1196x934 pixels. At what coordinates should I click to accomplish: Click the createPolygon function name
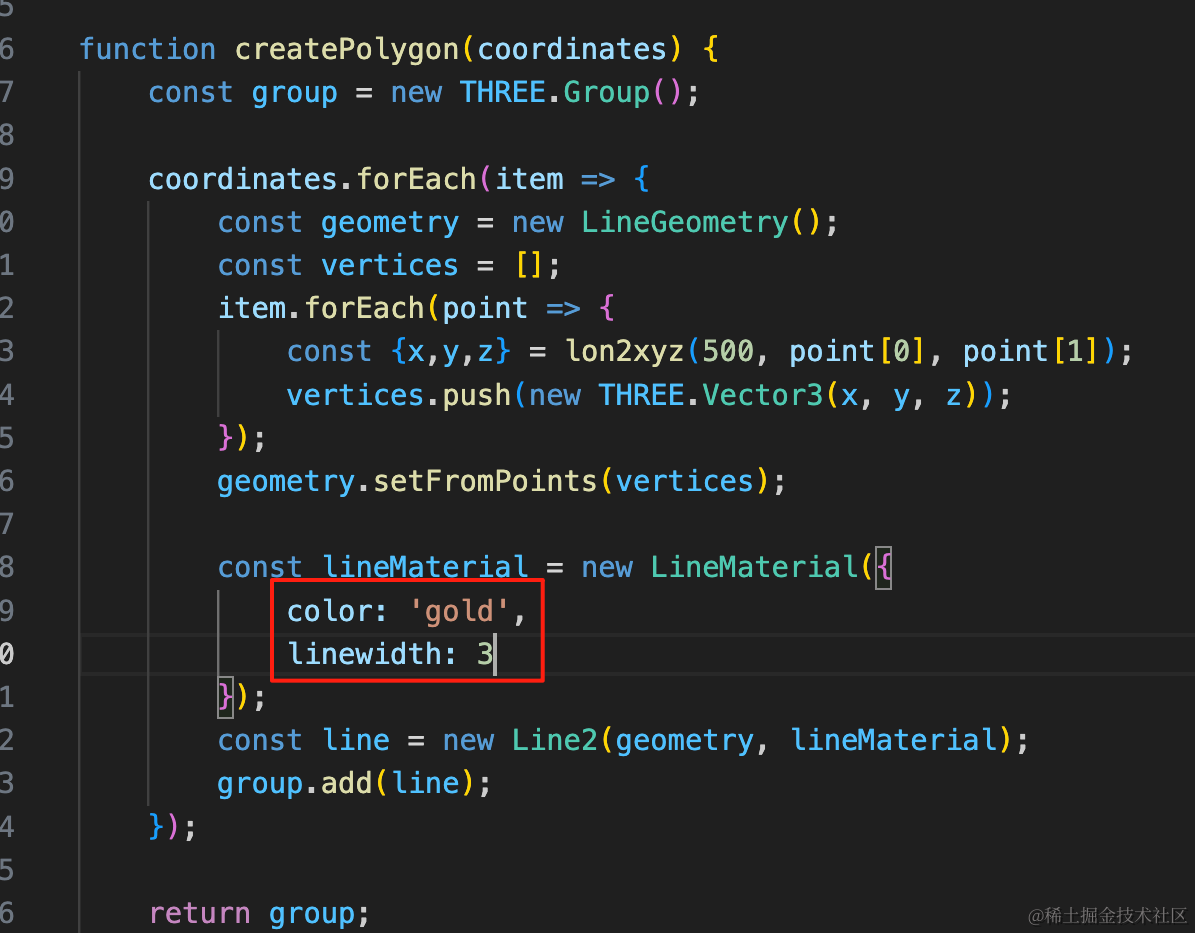(346, 50)
